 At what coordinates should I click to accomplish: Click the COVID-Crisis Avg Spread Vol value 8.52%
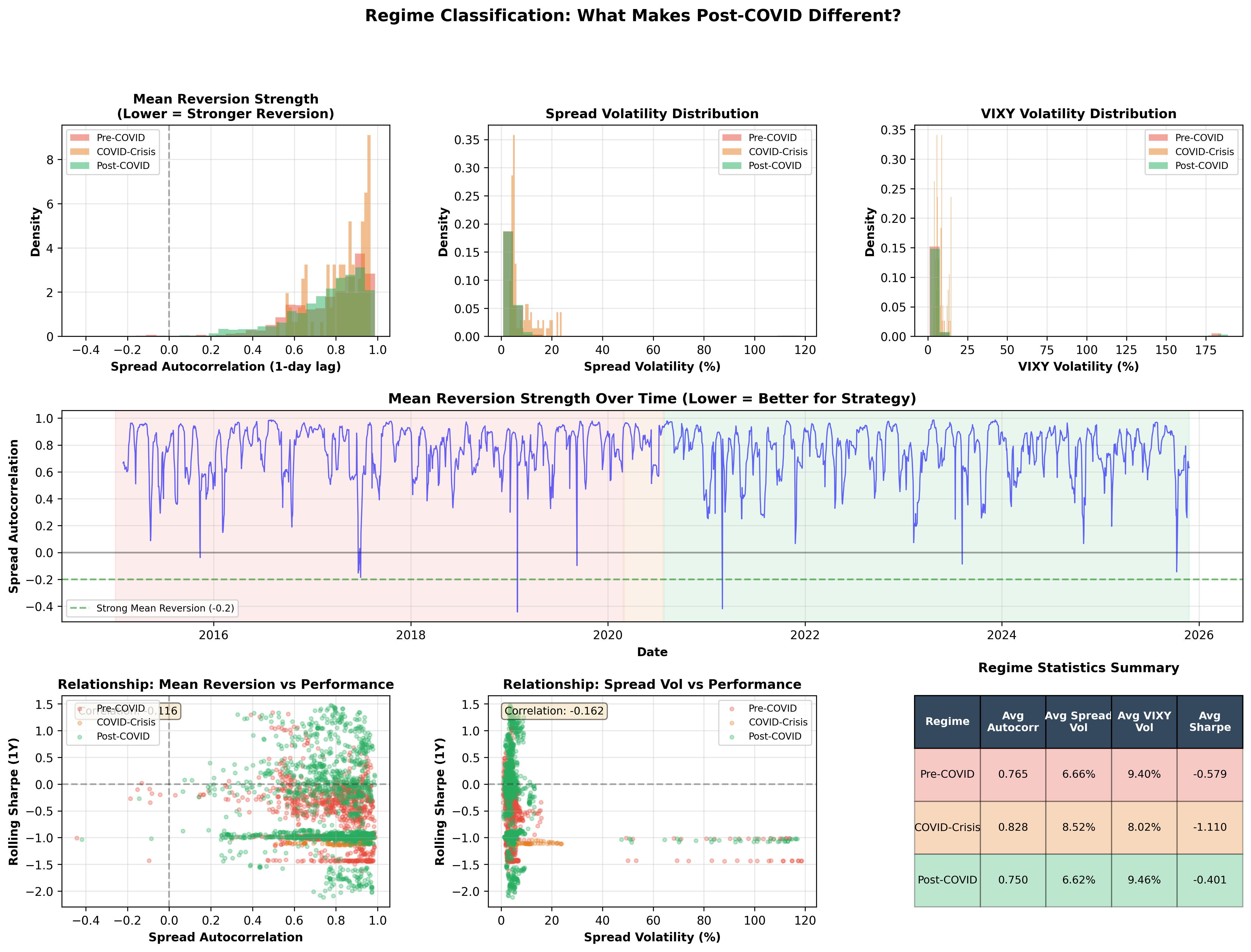pyautogui.click(x=1078, y=827)
